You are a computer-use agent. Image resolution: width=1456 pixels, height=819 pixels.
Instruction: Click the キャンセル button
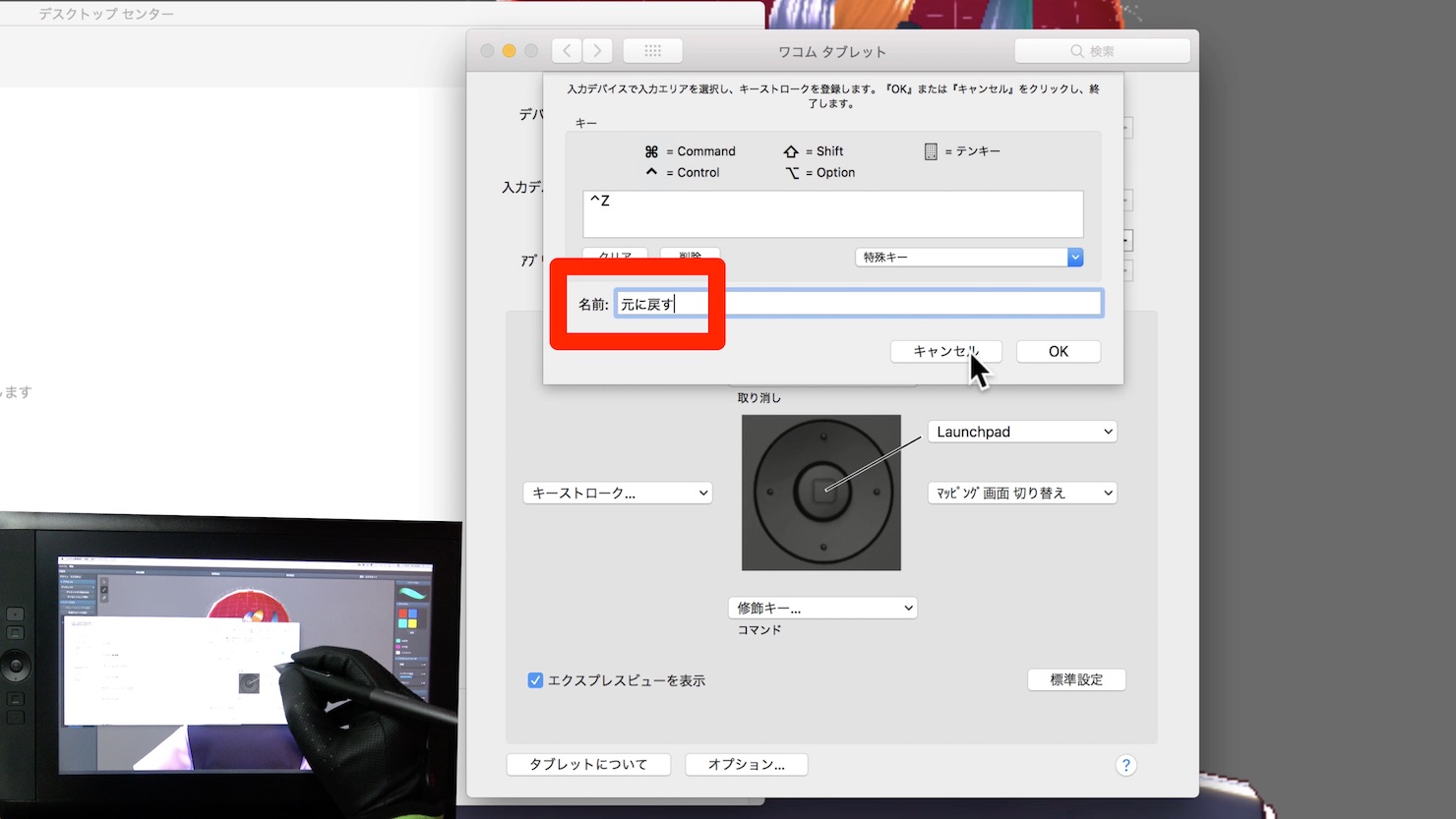click(946, 351)
